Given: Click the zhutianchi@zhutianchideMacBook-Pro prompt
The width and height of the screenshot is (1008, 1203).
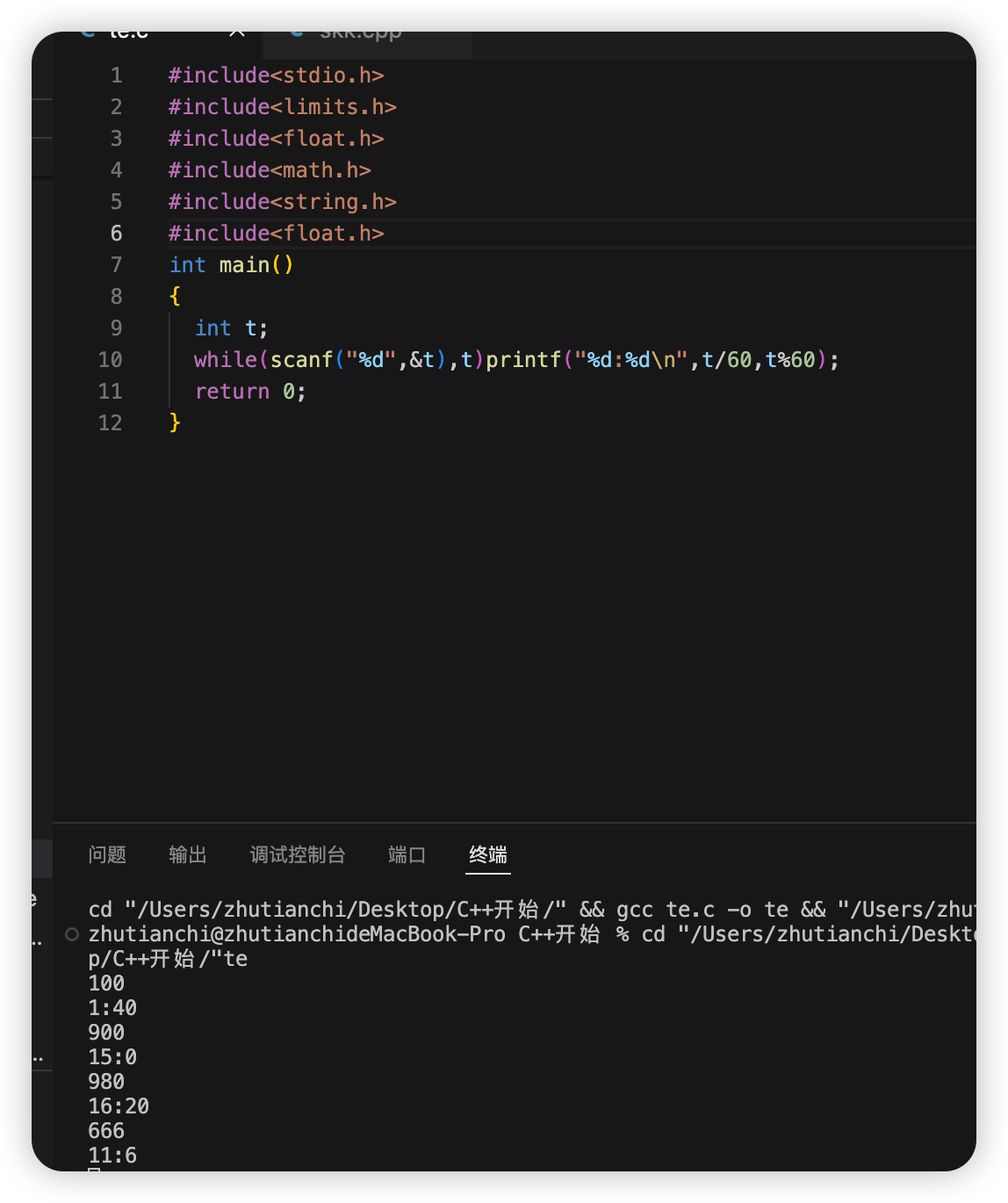Looking at the screenshot, I should [x=297, y=934].
